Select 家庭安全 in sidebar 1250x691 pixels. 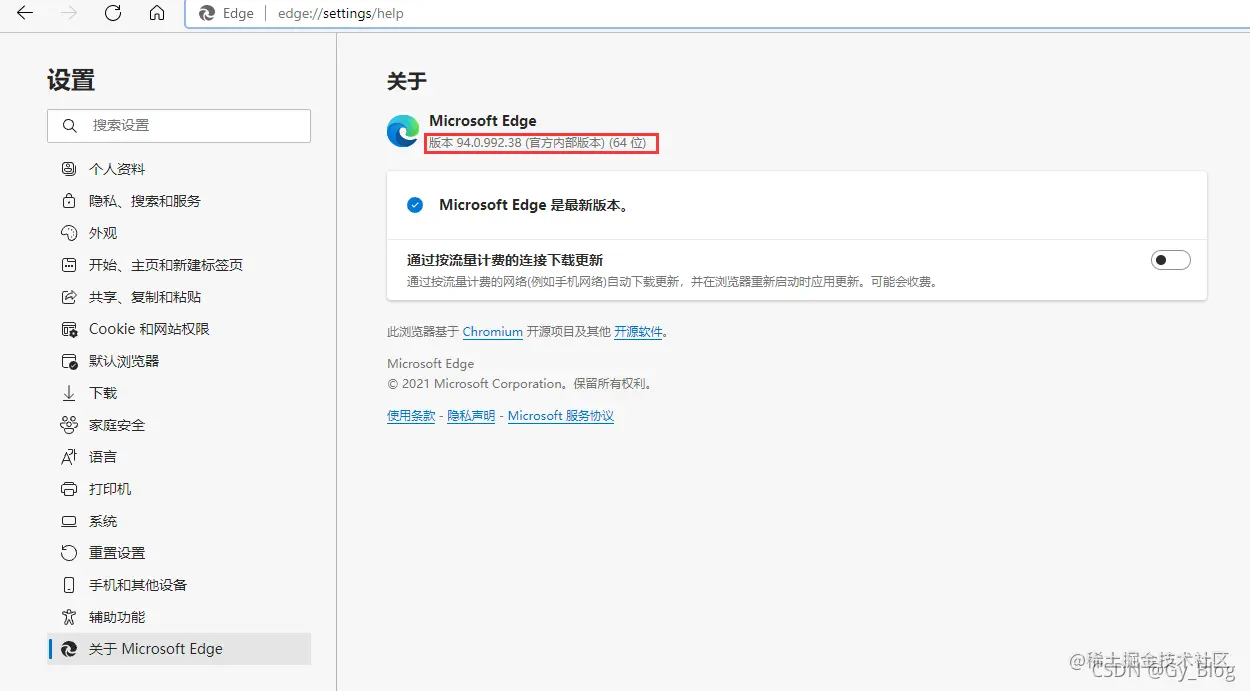point(179,425)
